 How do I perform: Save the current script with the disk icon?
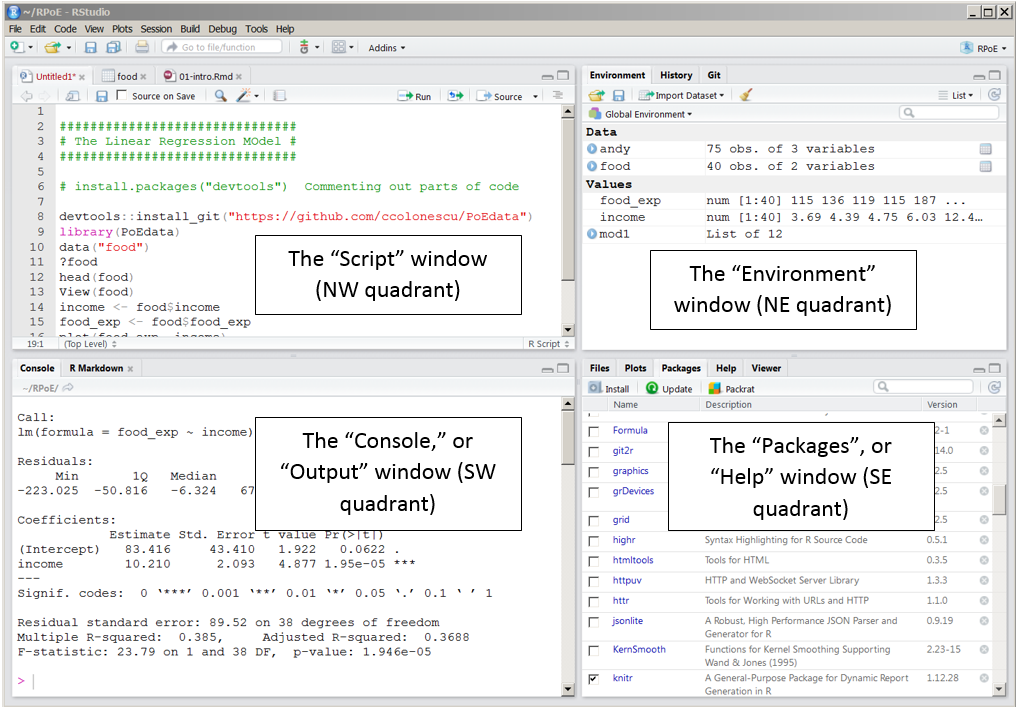click(x=103, y=95)
